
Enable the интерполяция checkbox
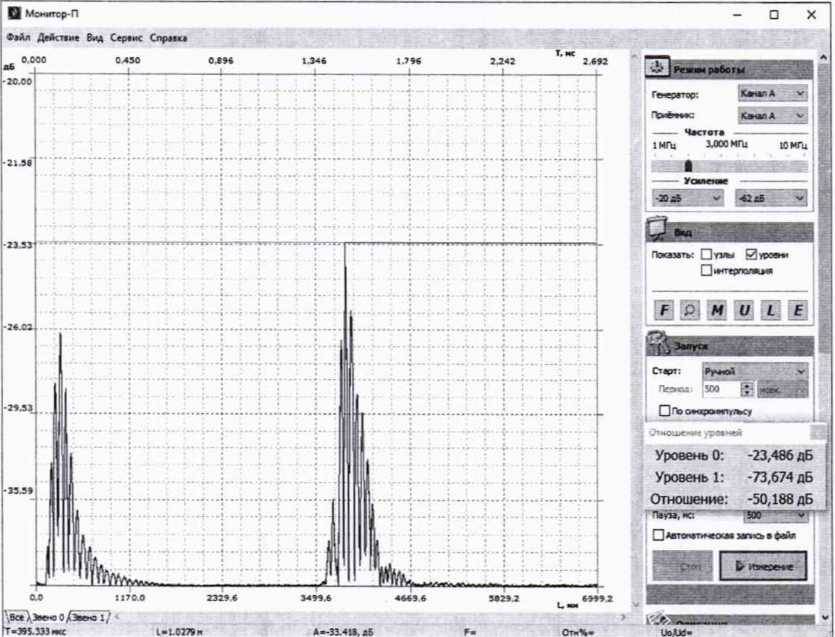706,271
